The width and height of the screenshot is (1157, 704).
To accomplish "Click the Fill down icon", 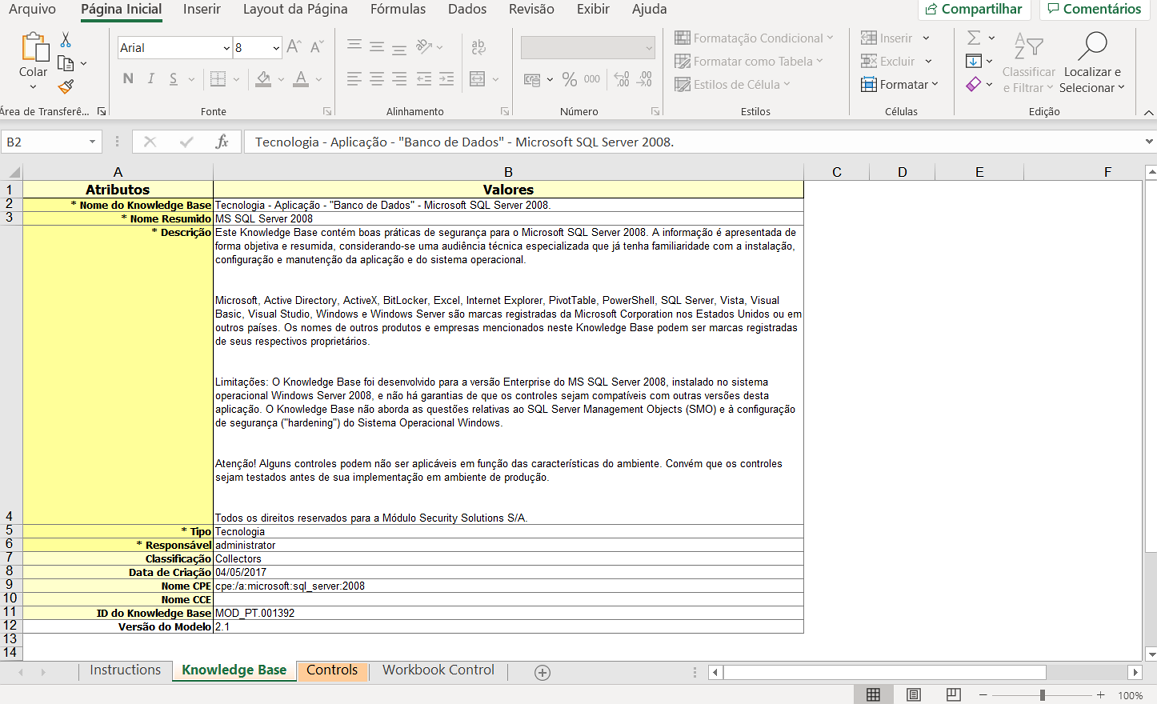I will 974,61.
